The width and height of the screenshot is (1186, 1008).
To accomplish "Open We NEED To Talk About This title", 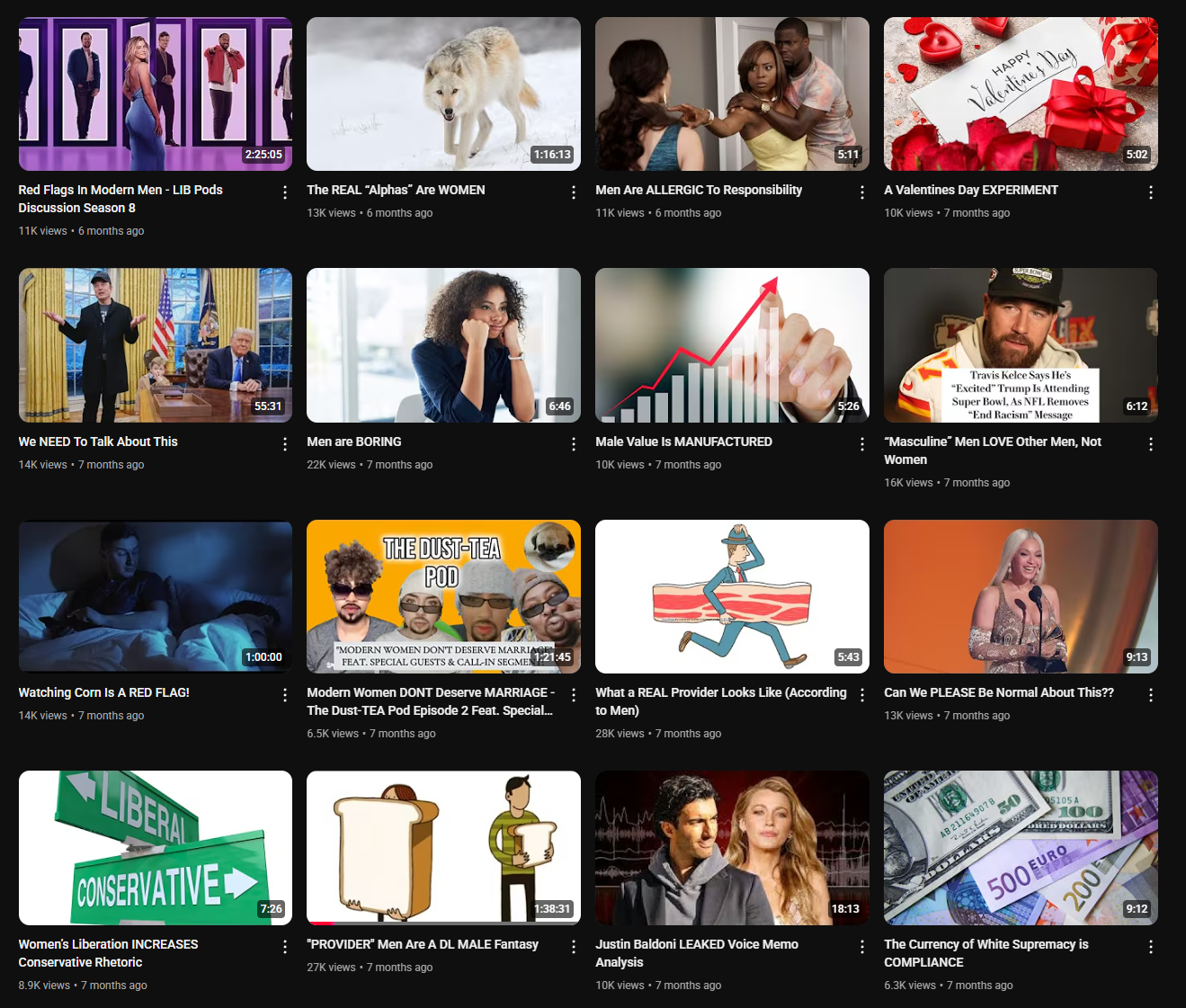I will point(98,442).
